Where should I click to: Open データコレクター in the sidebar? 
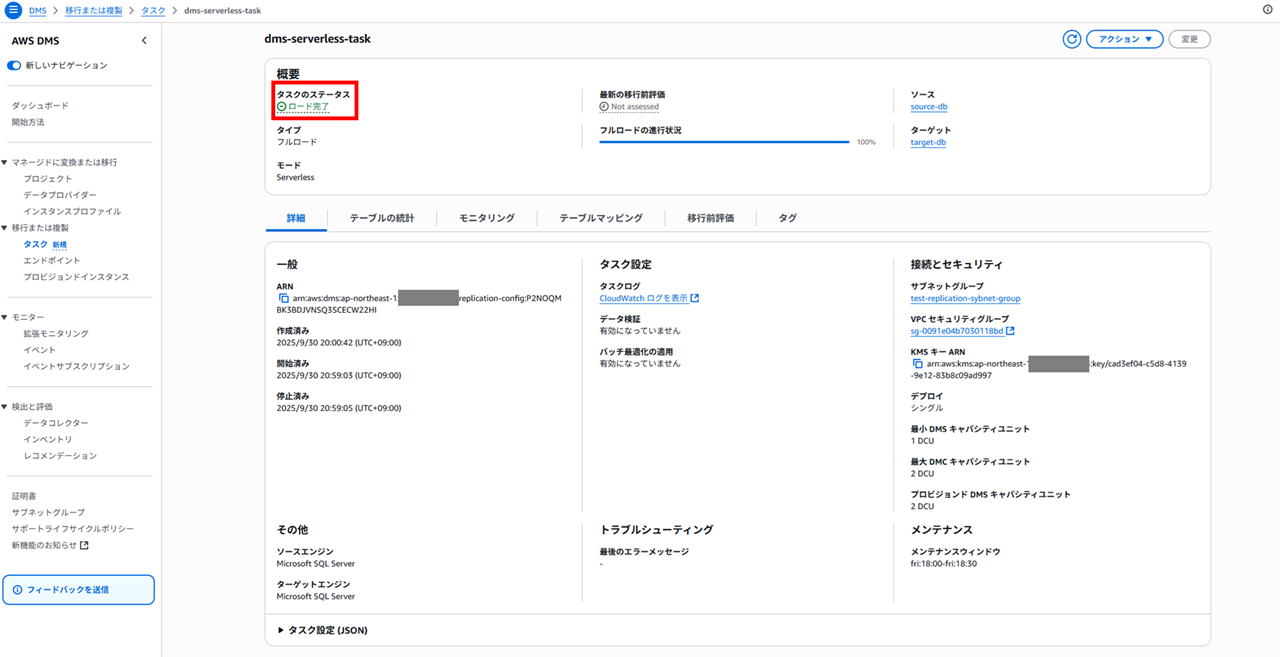(56, 423)
